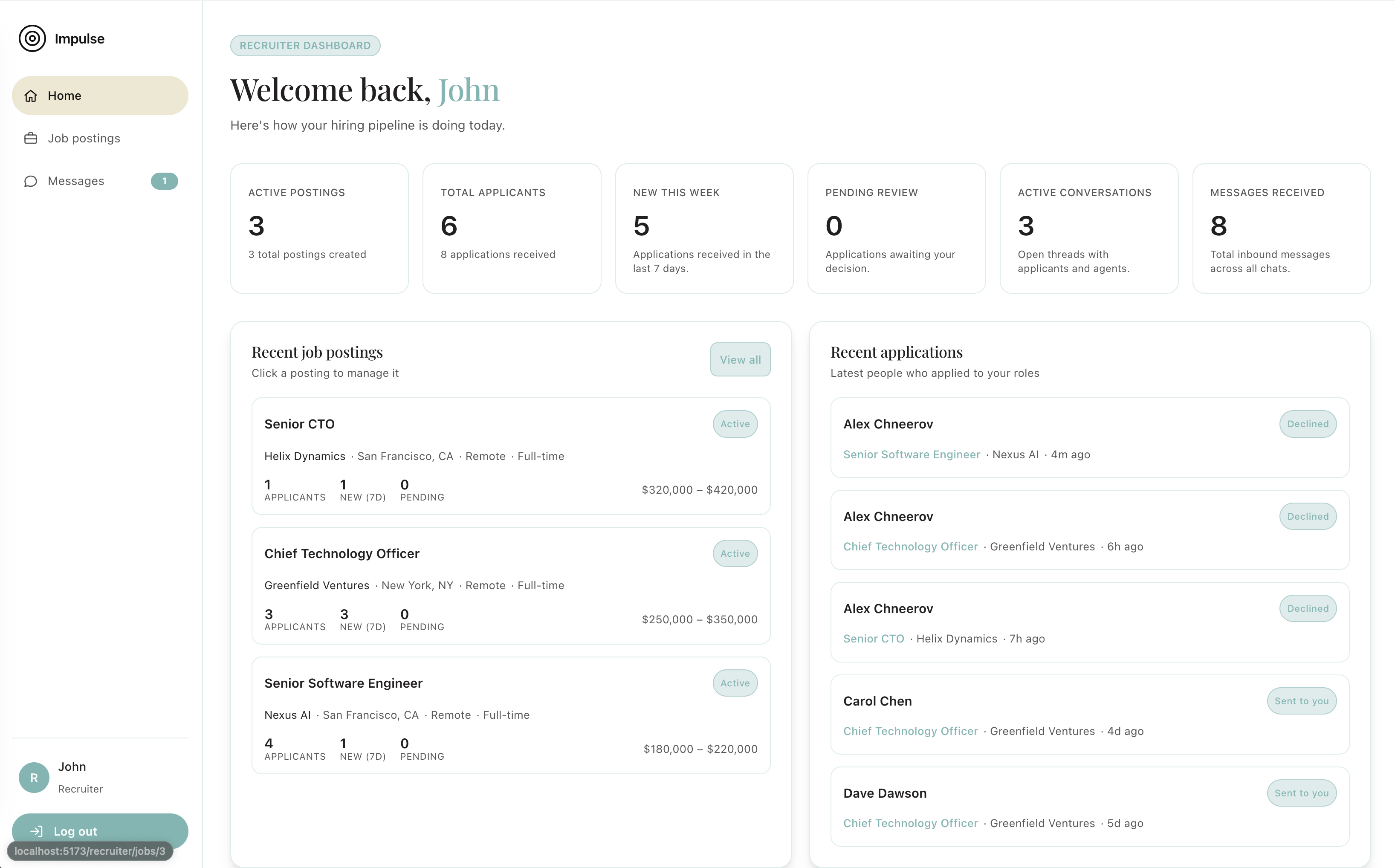The image size is (1395, 868).
Task: Click the Impulse target logo icon
Action: tap(32, 38)
